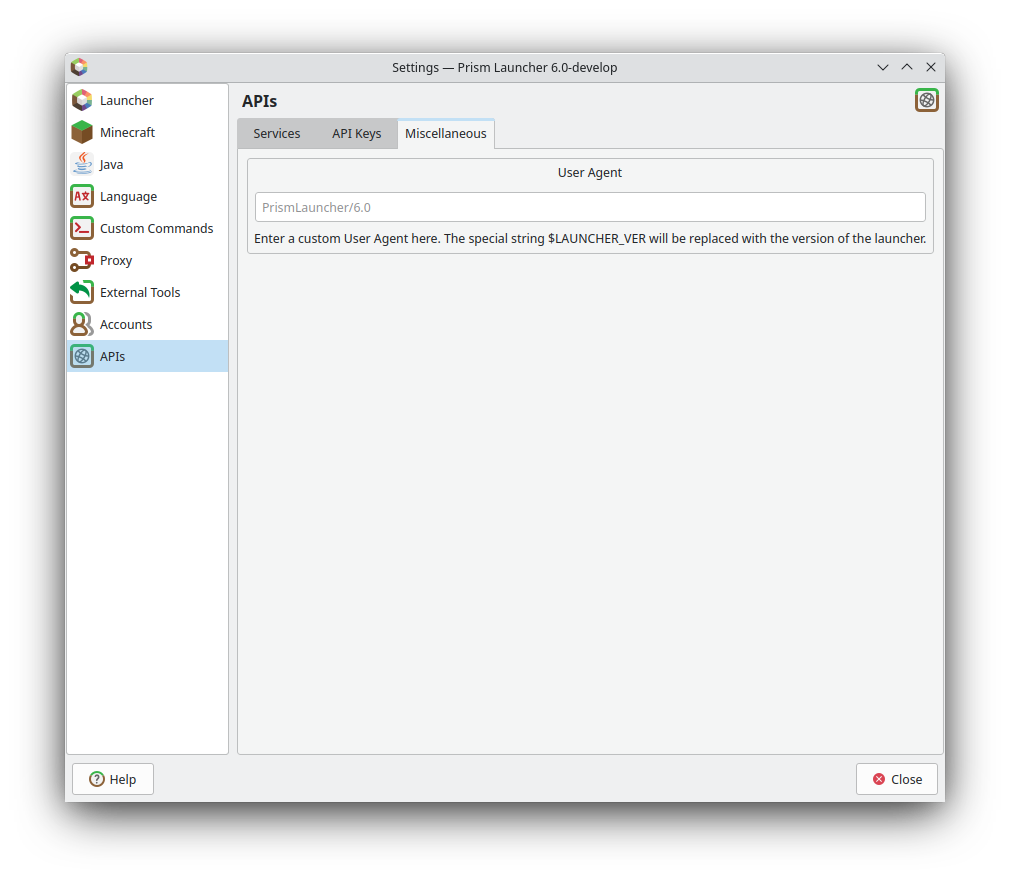1010x879 pixels.
Task: Focus the User Agent input field
Action: 589,207
